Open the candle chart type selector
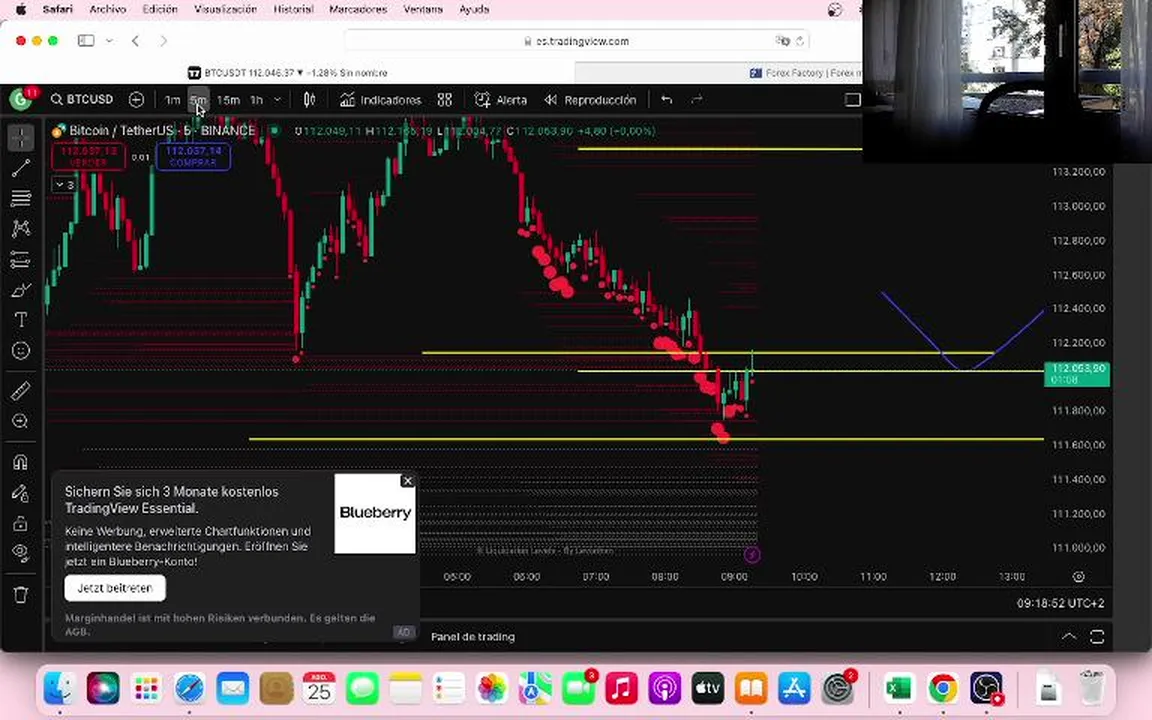The image size is (1152, 720). [309, 100]
